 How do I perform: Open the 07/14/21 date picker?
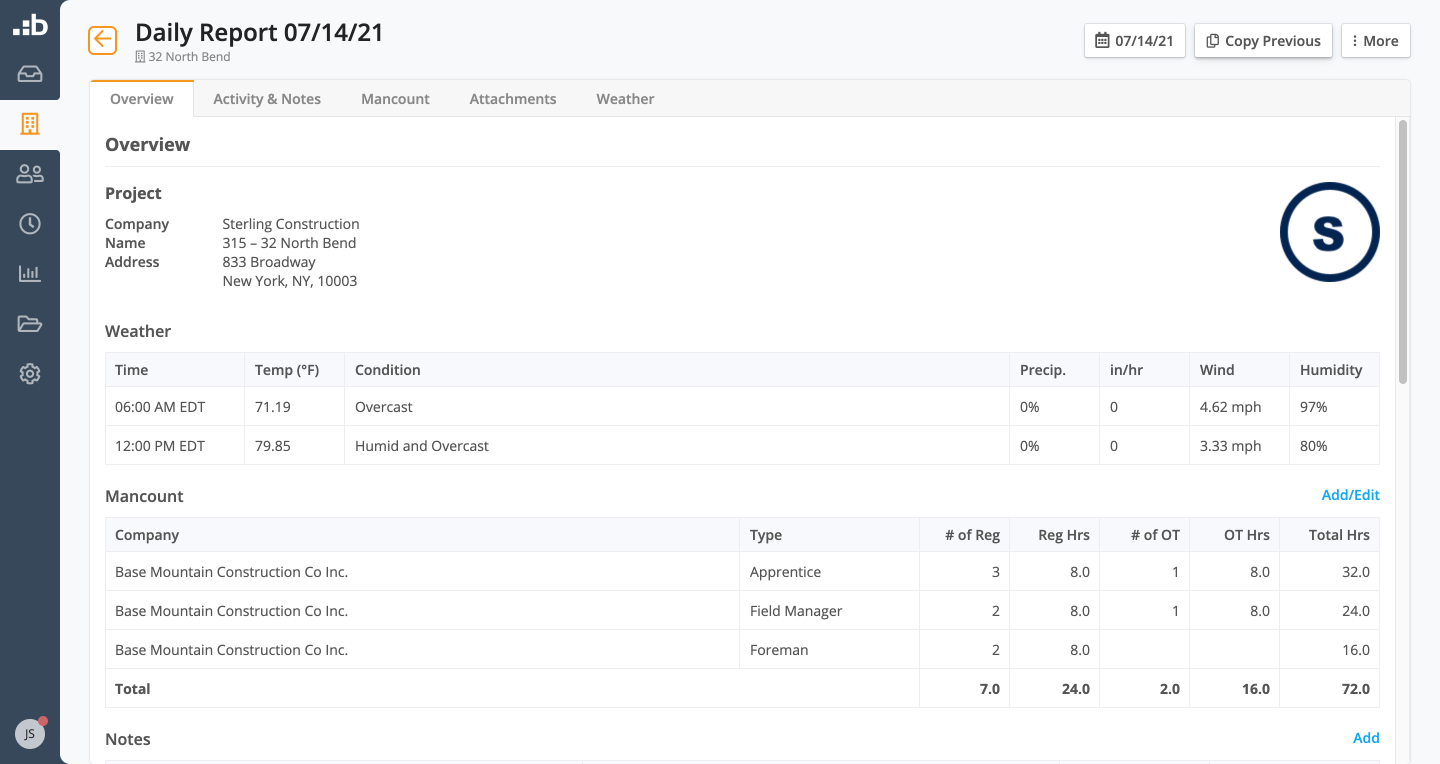1134,41
